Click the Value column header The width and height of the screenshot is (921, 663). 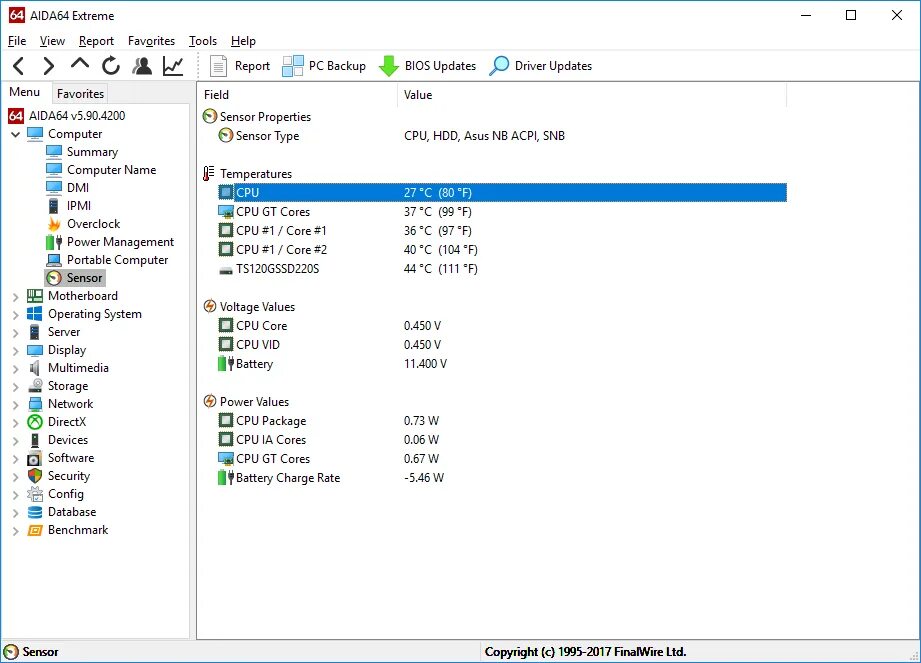[x=592, y=95]
